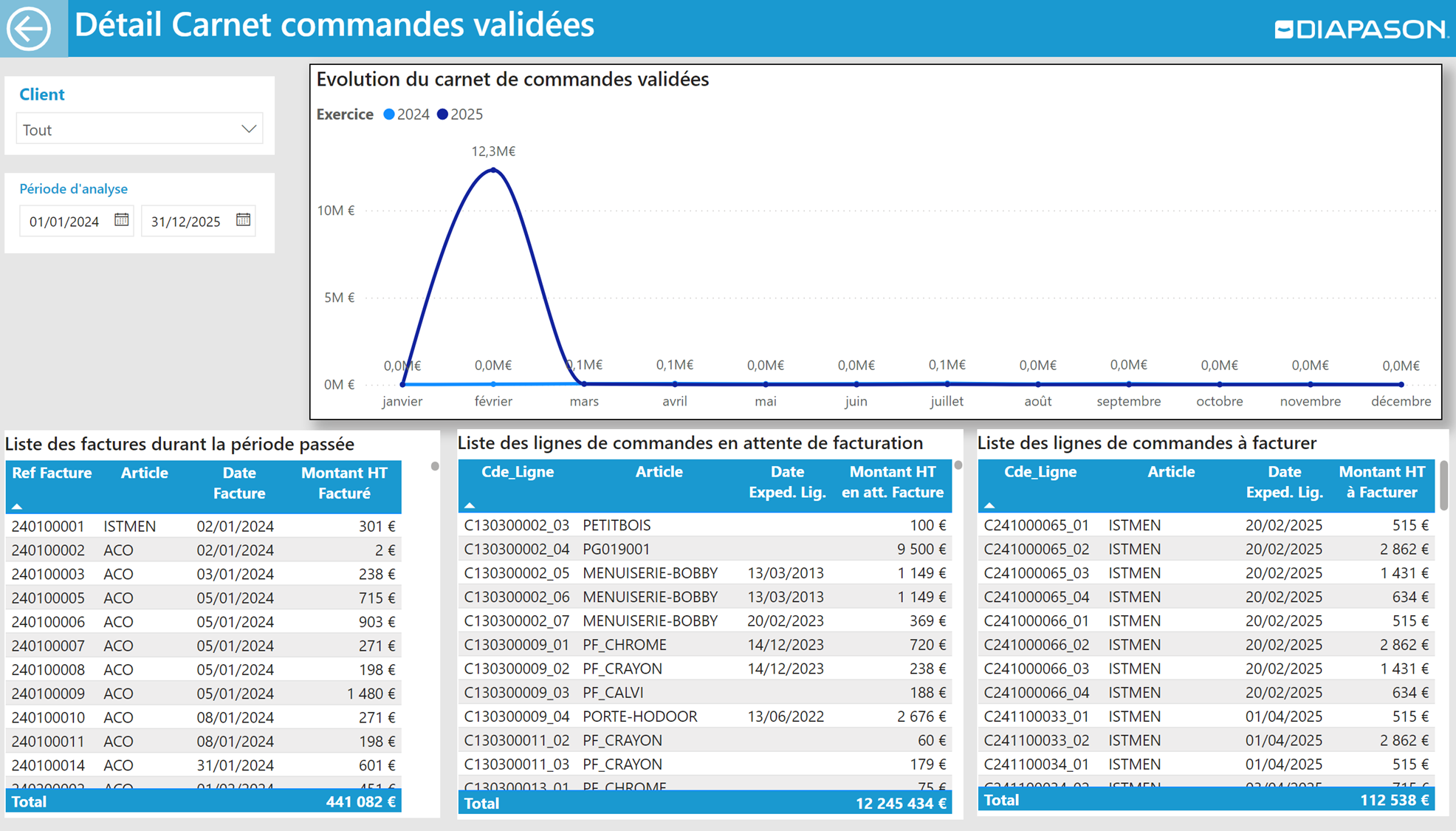Click Article header in pending invoicing table
1456x831 pixels.
tap(659, 472)
